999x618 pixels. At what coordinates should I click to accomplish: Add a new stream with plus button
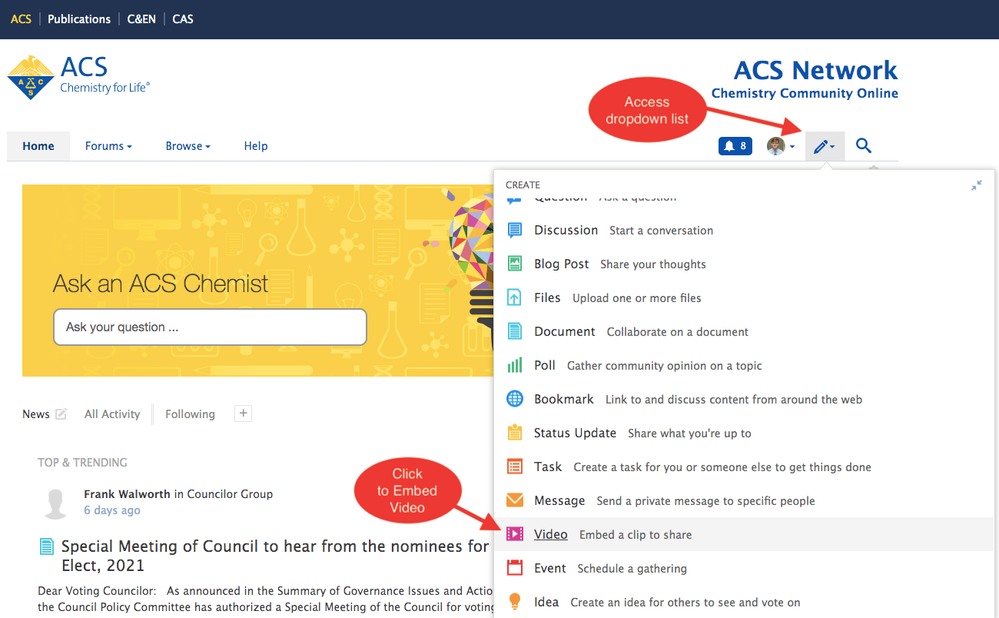click(243, 413)
